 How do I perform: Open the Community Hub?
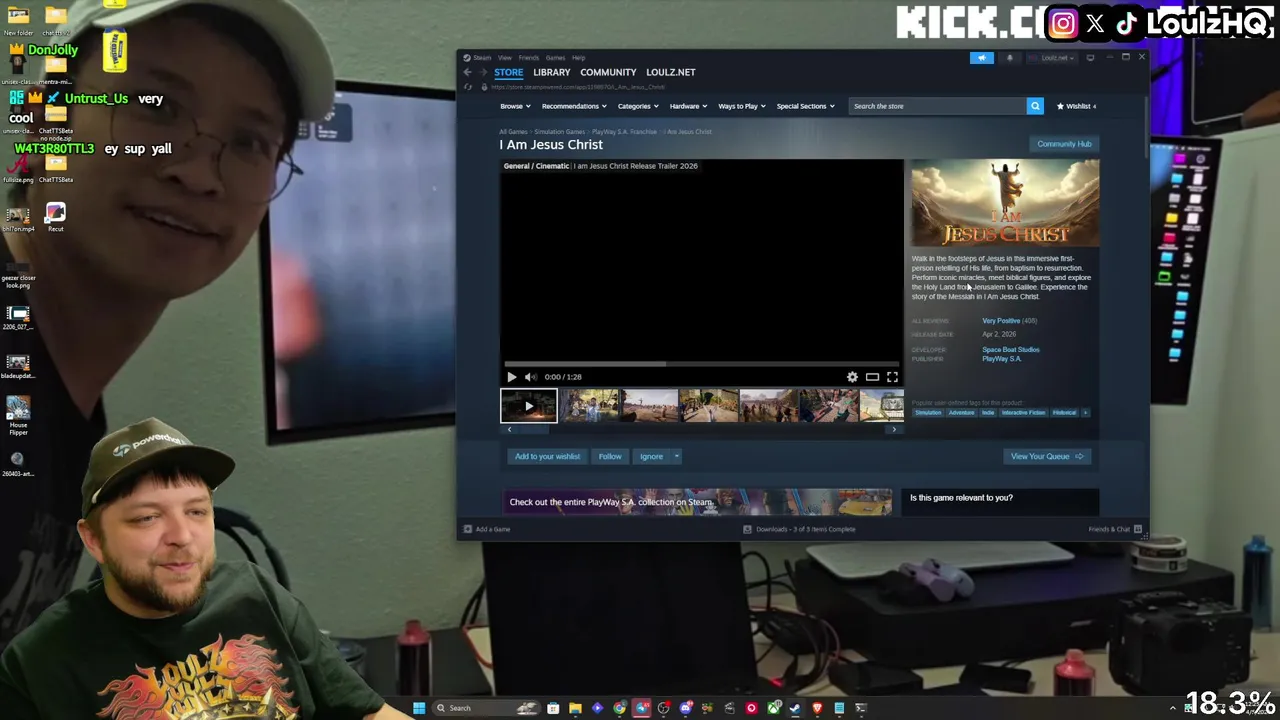pyautogui.click(x=1064, y=144)
